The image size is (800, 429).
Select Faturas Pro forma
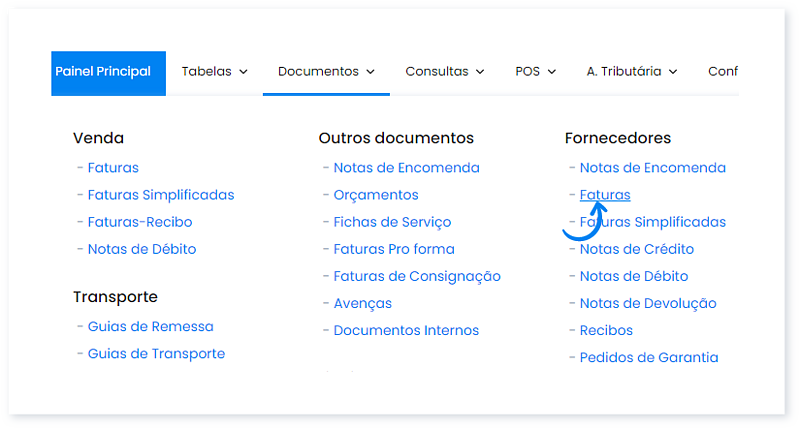coord(393,249)
